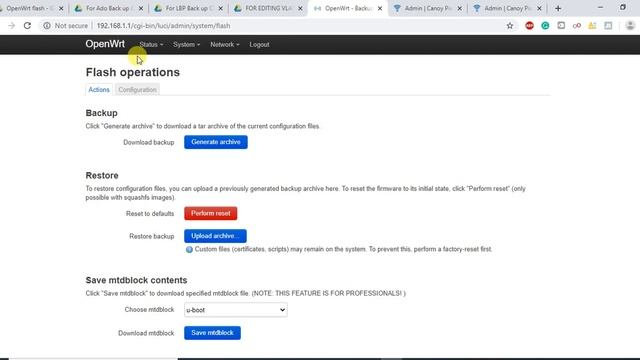This screenshot has width=640, height=360.
Task: View site info via Not secure icon
Action: 47,26
